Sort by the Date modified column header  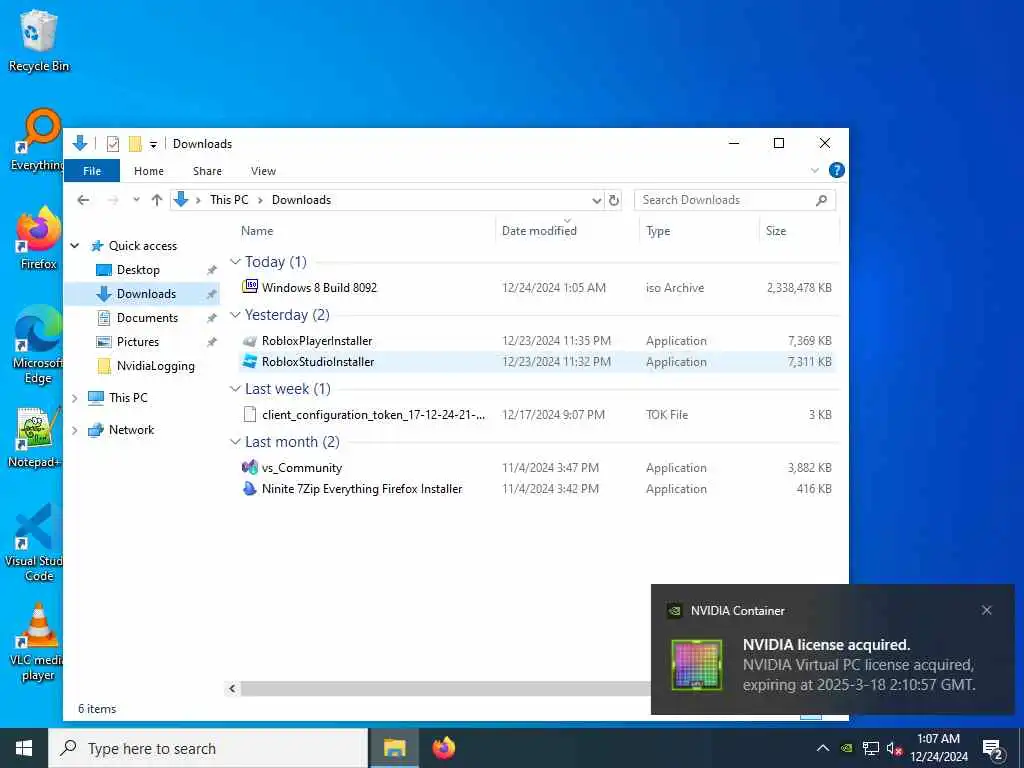coord(567,231)
